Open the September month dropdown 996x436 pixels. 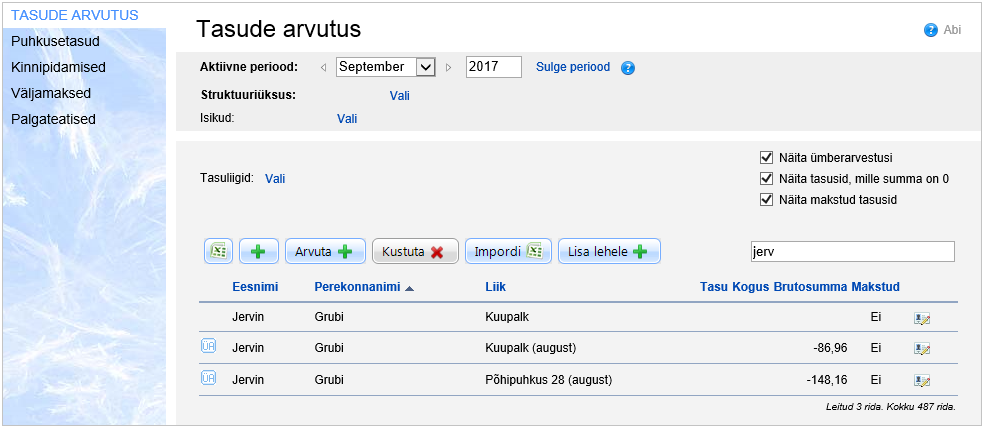(425, 67)
